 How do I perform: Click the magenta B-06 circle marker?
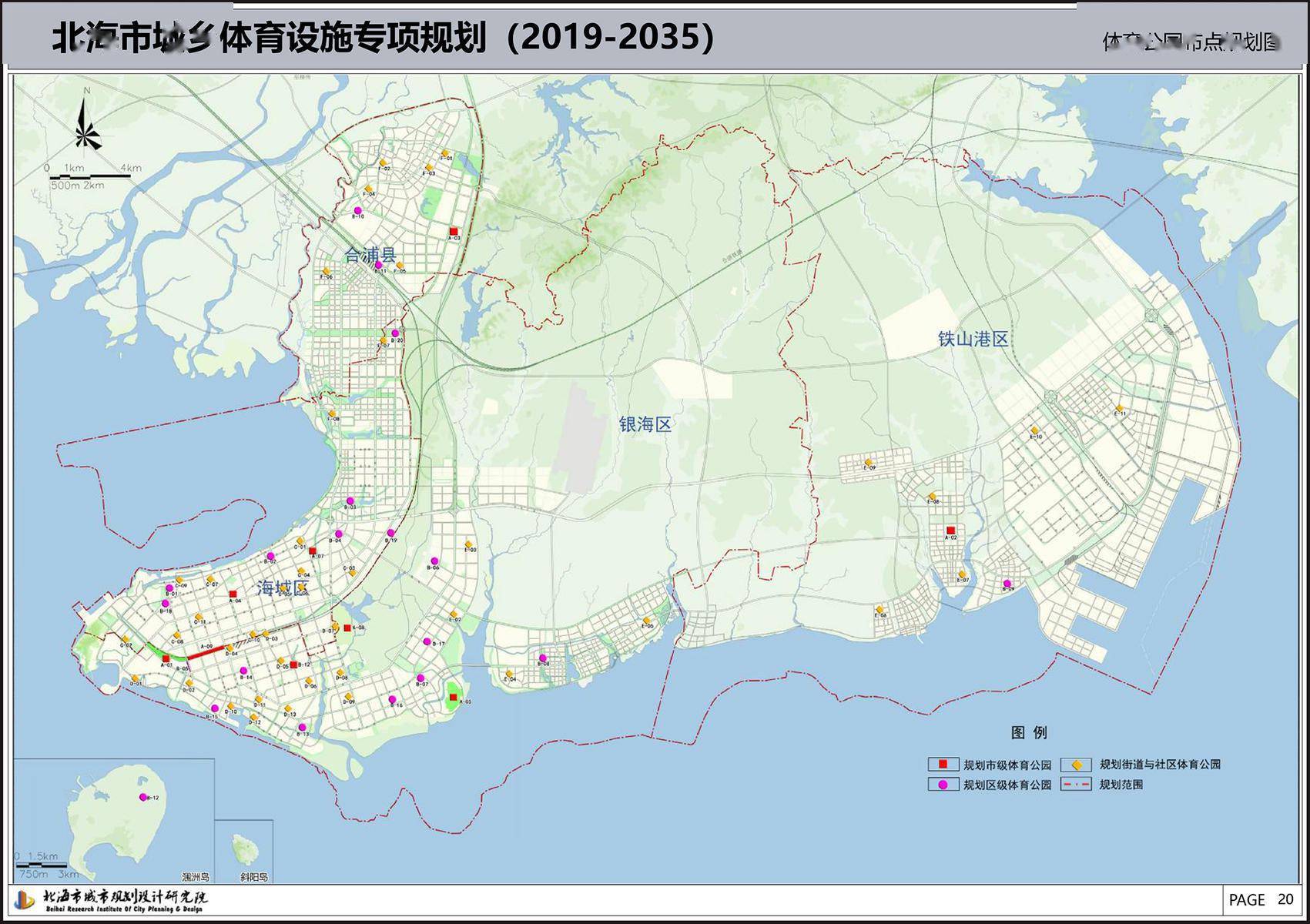click(434, 561)
